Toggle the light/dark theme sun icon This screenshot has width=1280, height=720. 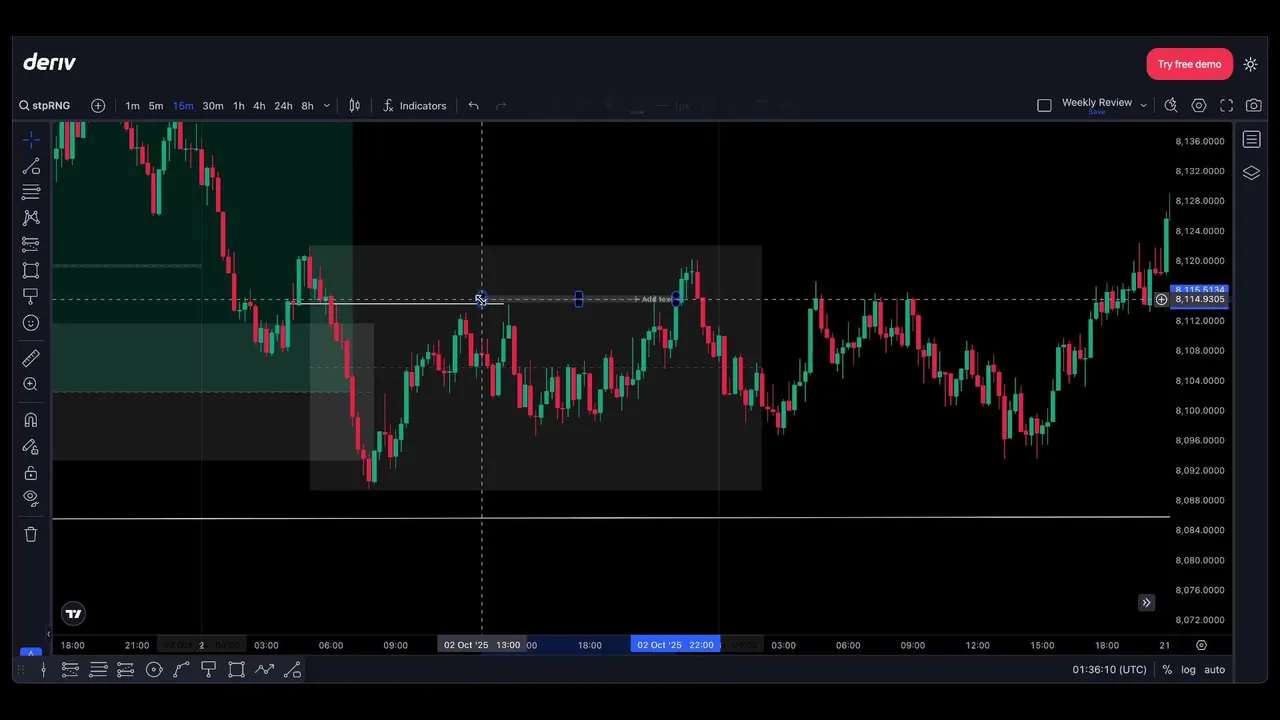[x=1251, y=64]
